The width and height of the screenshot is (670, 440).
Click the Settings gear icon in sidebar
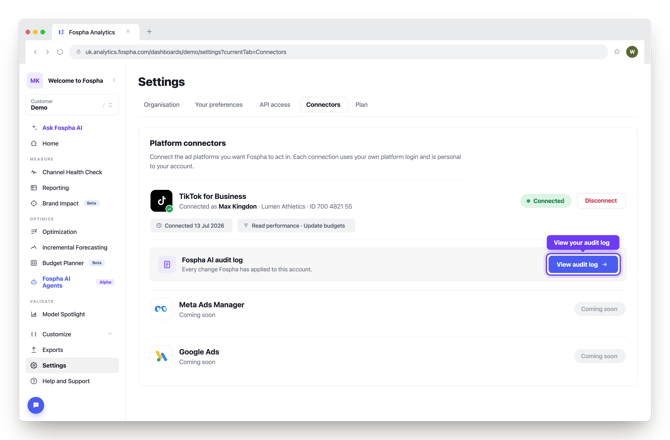tap(34, 366)
